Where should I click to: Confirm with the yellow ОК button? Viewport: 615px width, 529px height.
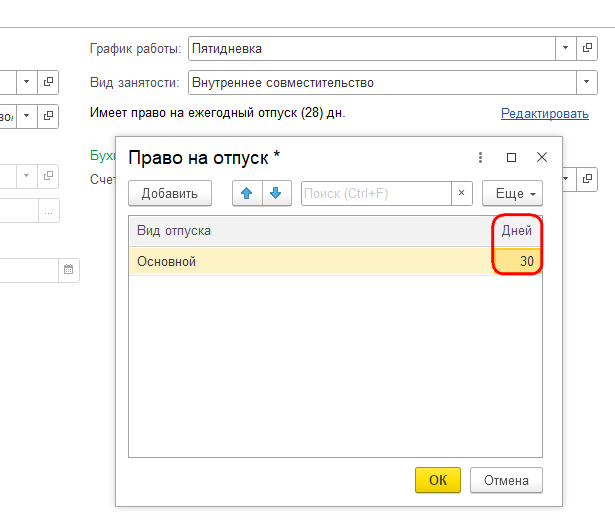[438, 480]
